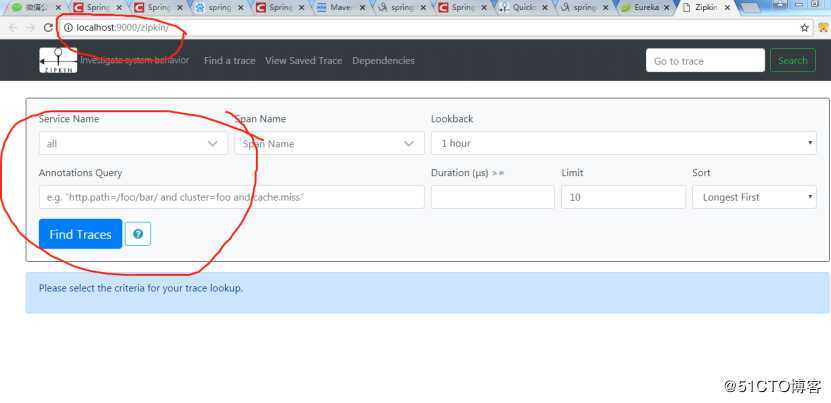Screen dimensions: 831x403
Task: Open the Span Name dropdown
Action: [329, 143]
